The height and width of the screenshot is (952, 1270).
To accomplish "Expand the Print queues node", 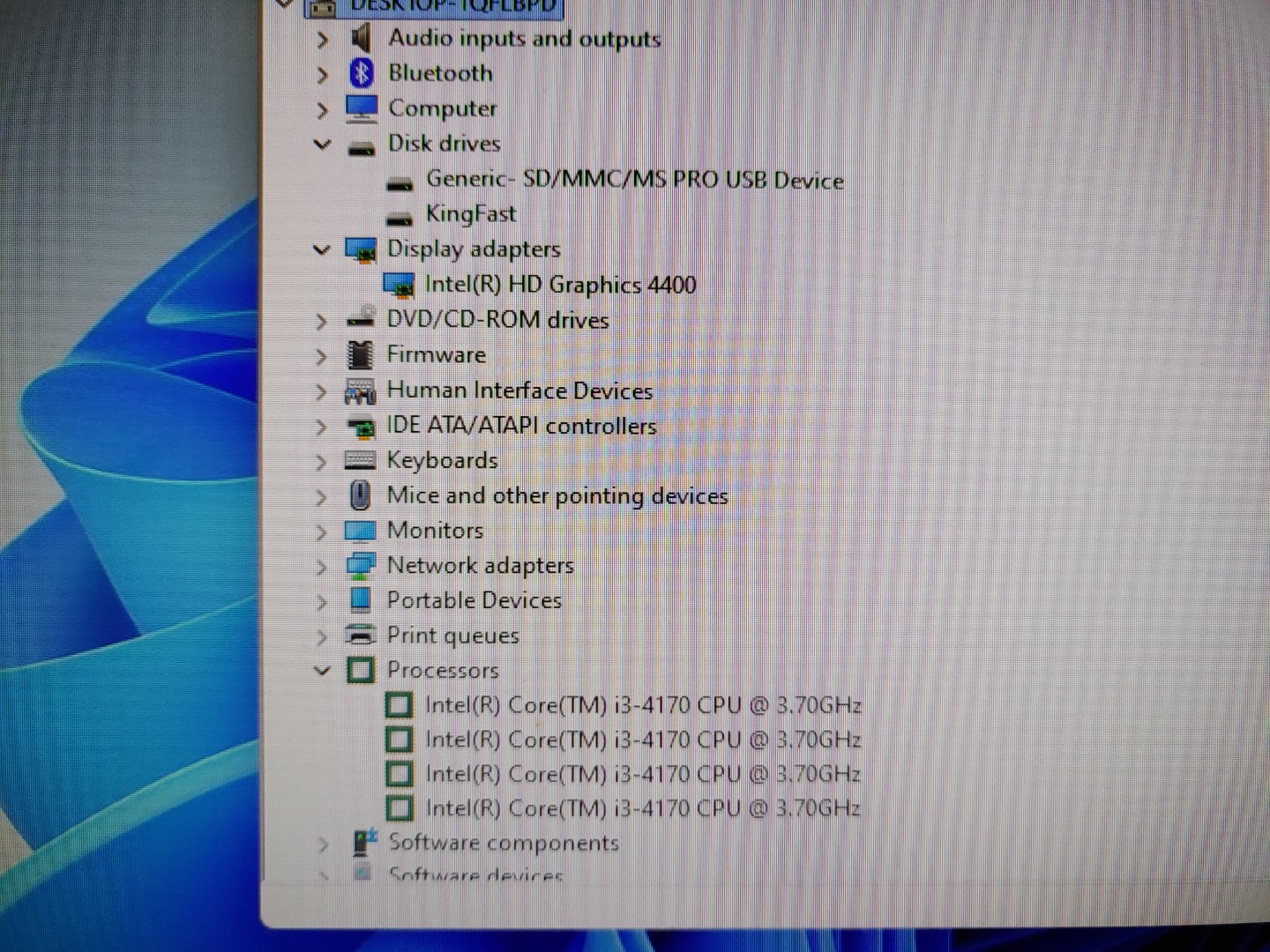I will [x=322, y=636].
